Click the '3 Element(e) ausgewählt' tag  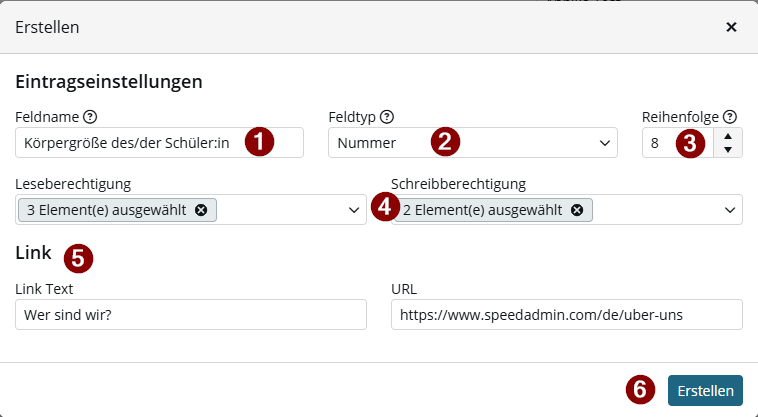point(117,210)
